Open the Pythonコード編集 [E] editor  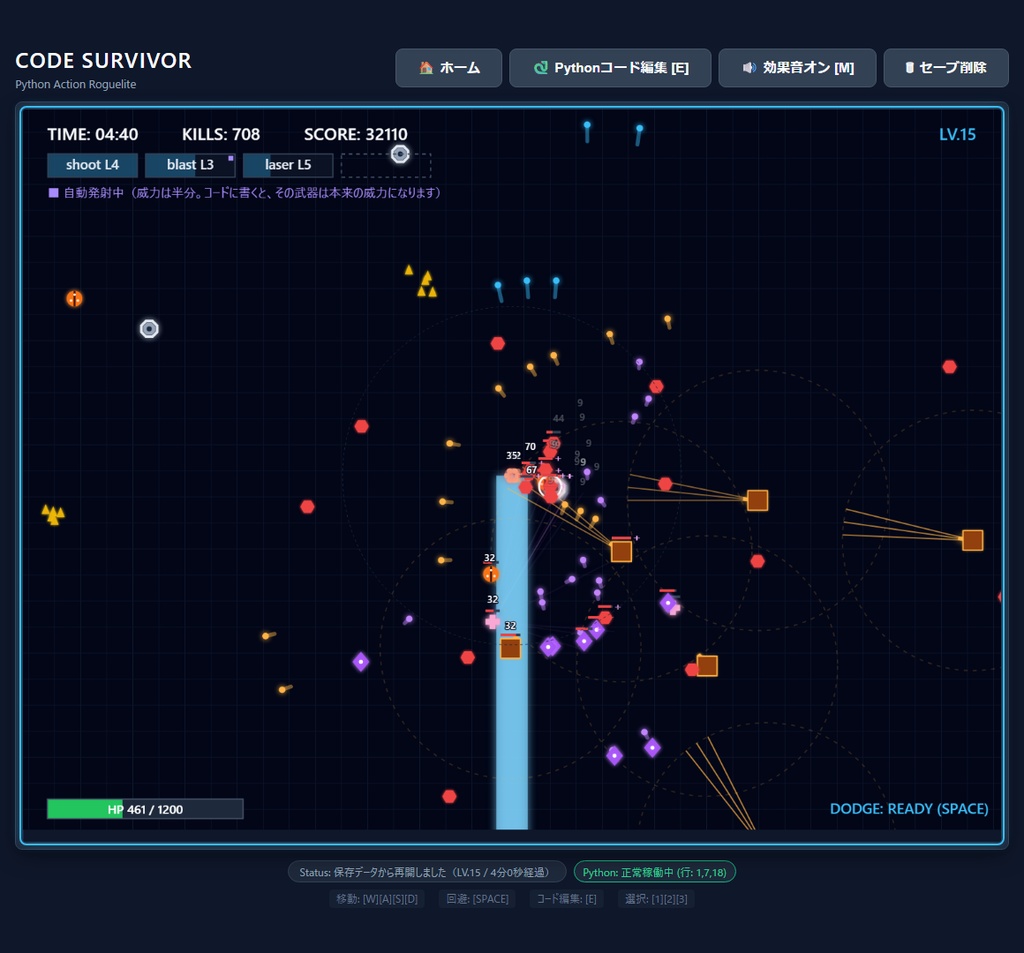click(x=610, y=67)
